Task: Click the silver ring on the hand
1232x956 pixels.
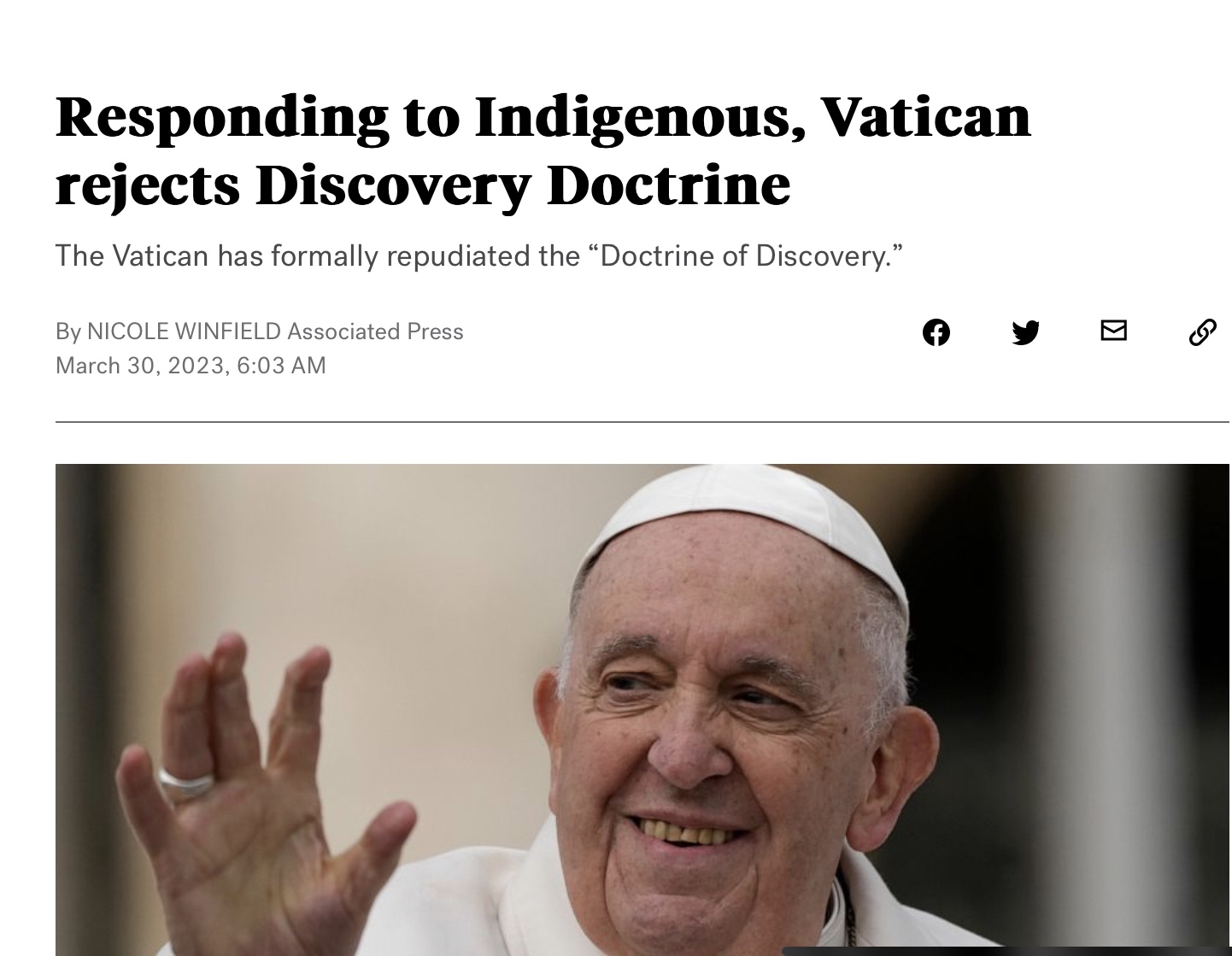Action: click(x=186, y=782)
